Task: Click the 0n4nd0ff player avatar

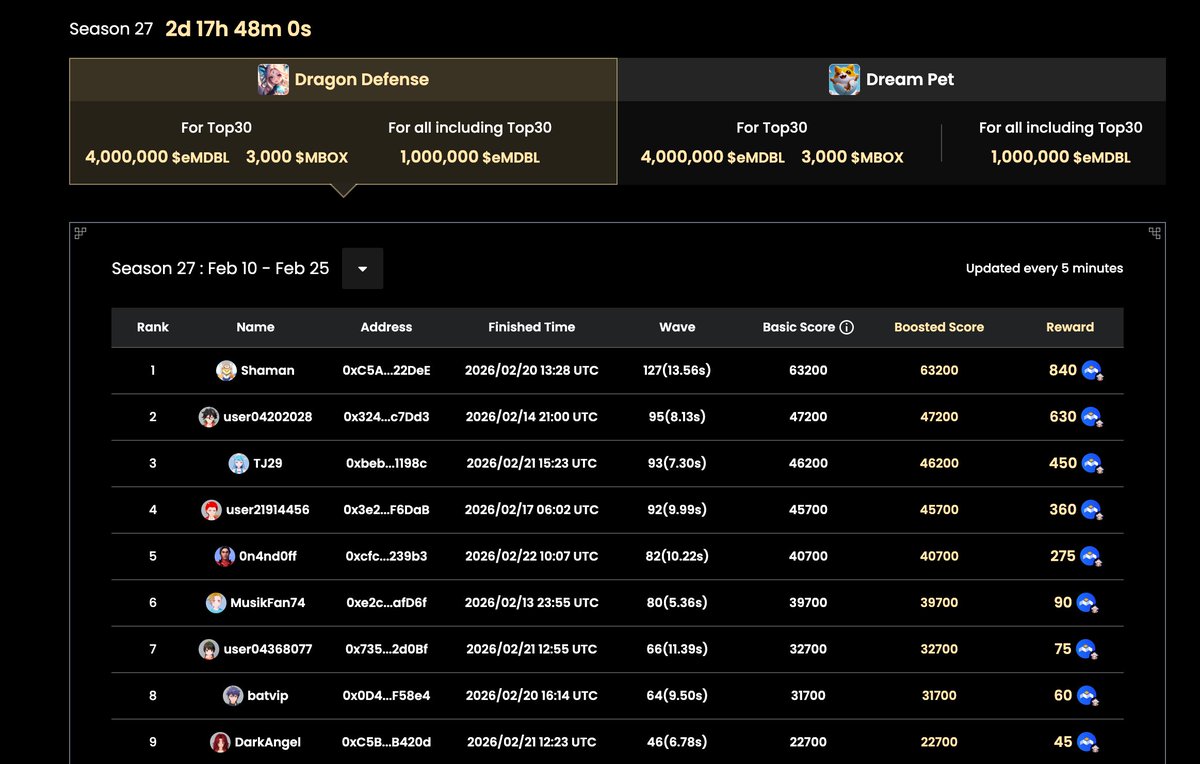Action: coord(224,556)
